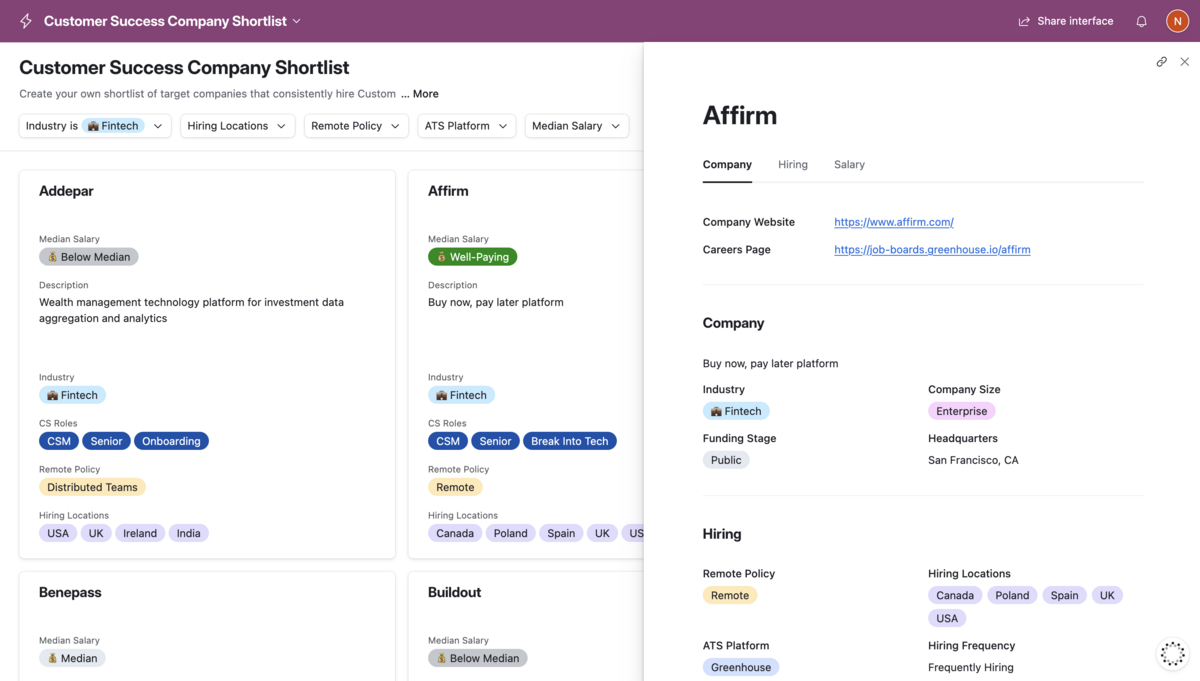Open the ATS Platform filter dropdown

pos(466,126)
